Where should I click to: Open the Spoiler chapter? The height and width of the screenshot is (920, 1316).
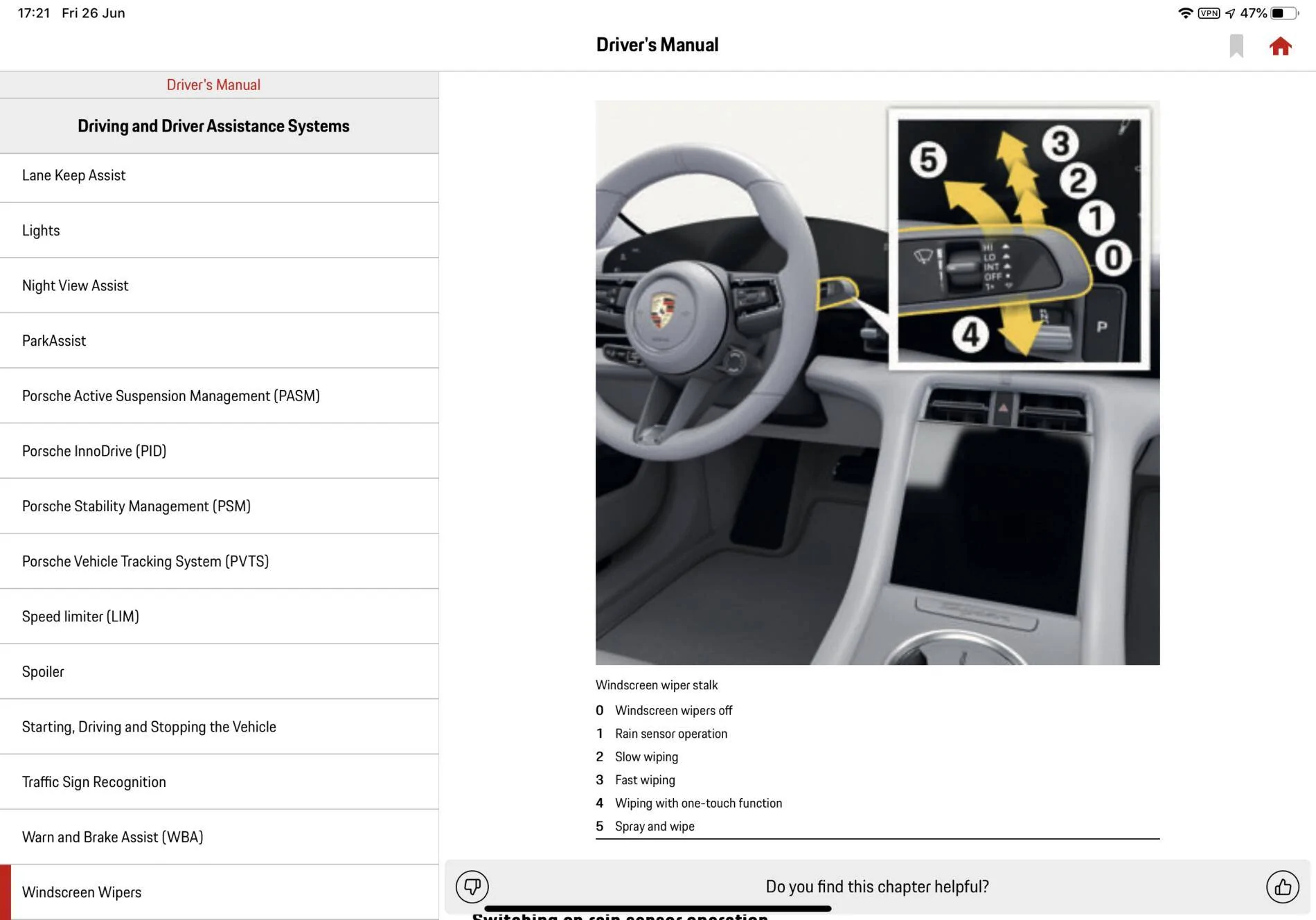pos(219,671)
